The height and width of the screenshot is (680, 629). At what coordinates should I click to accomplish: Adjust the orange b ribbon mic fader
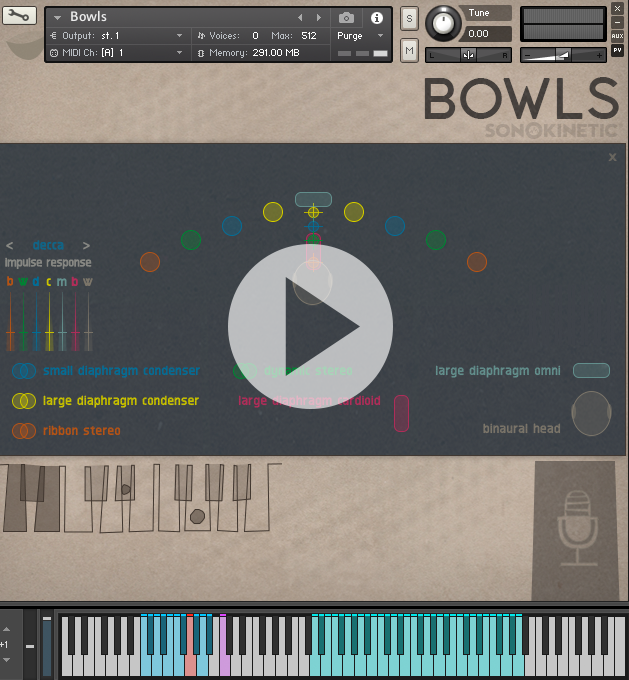pos(10,332)
